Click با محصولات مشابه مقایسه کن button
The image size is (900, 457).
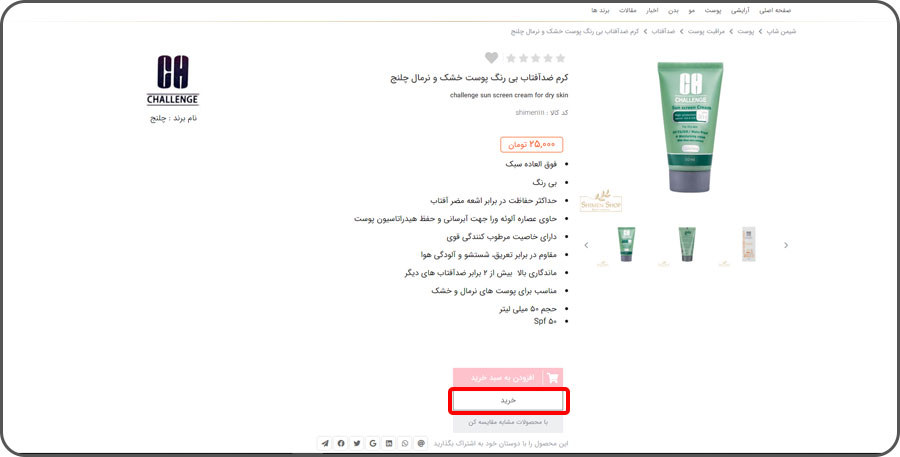pyautogui.click(x=508, y=422)
